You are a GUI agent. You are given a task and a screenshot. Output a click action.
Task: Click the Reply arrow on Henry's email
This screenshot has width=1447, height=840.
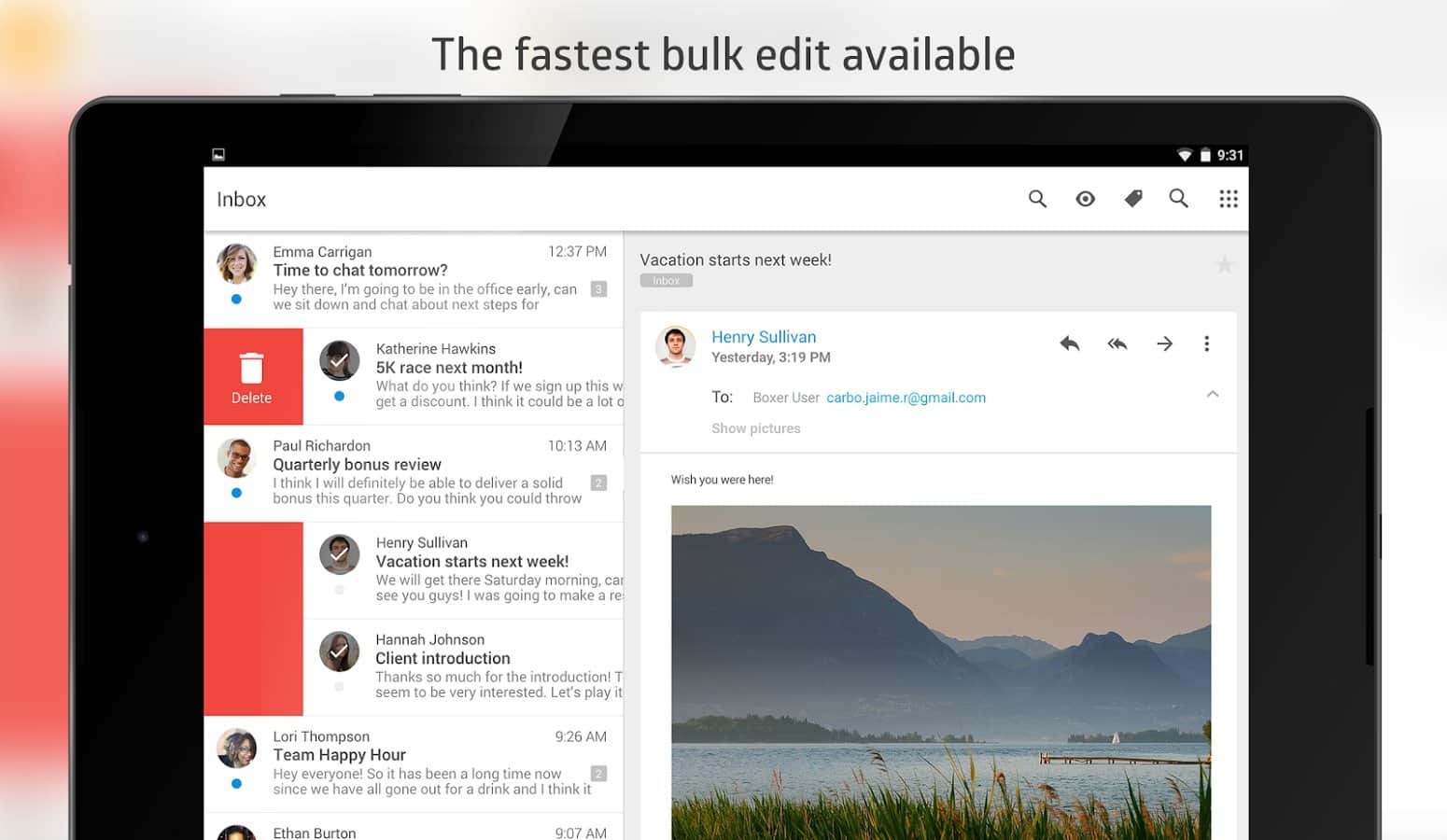1070,343
